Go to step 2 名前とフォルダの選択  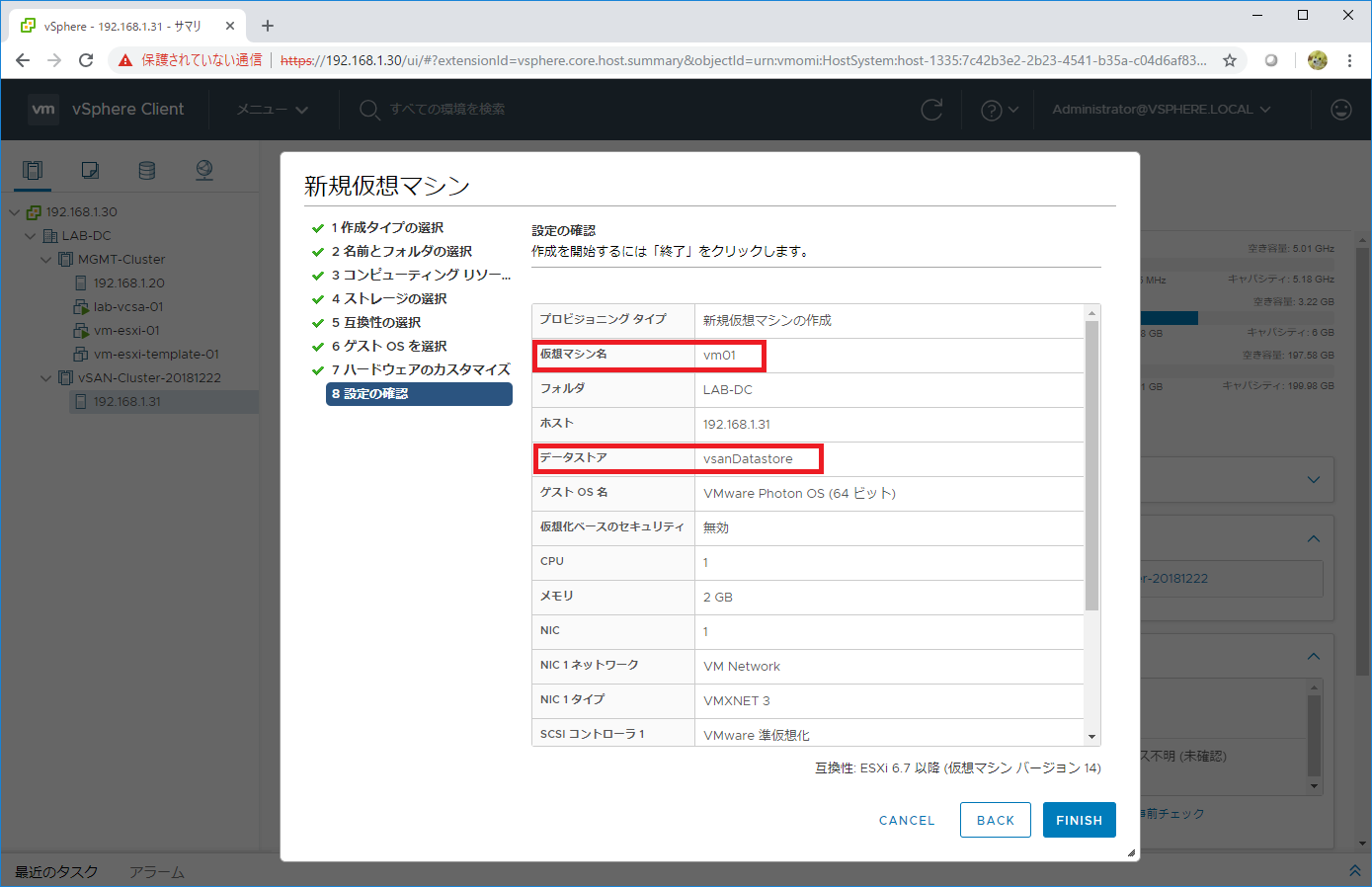point(402,251)
